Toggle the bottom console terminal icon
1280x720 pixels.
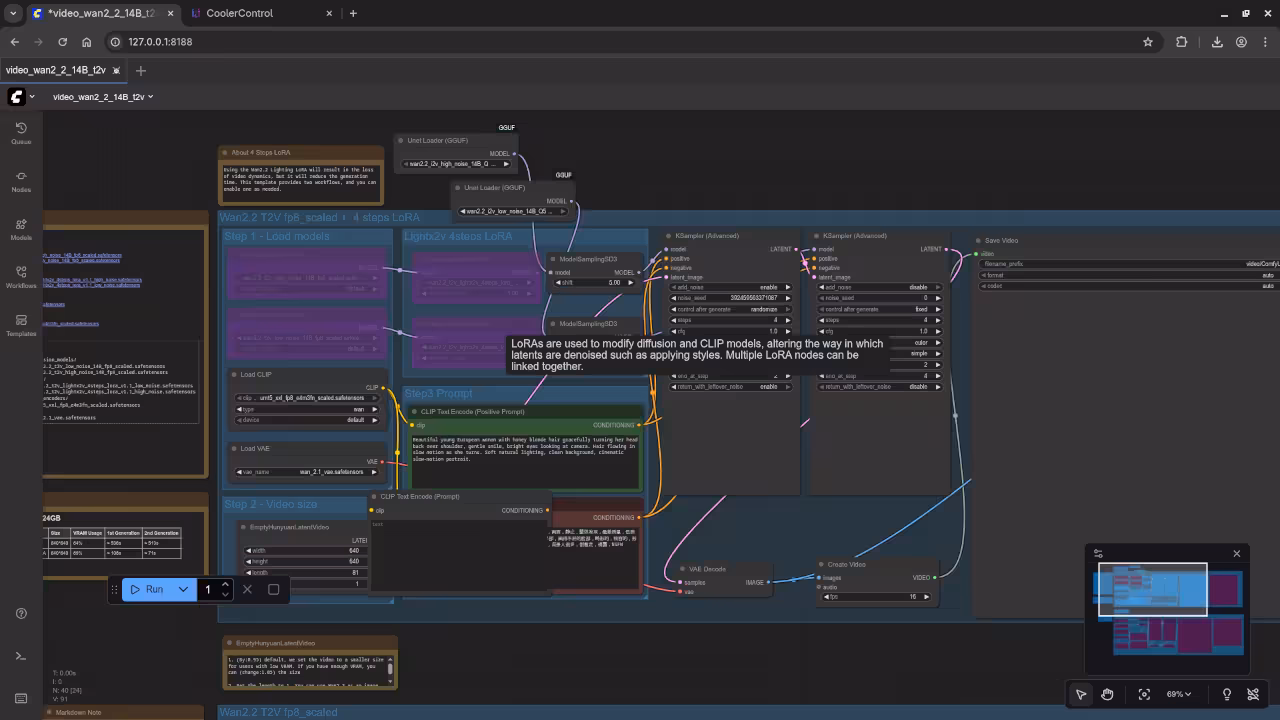(x=21, y=656)
